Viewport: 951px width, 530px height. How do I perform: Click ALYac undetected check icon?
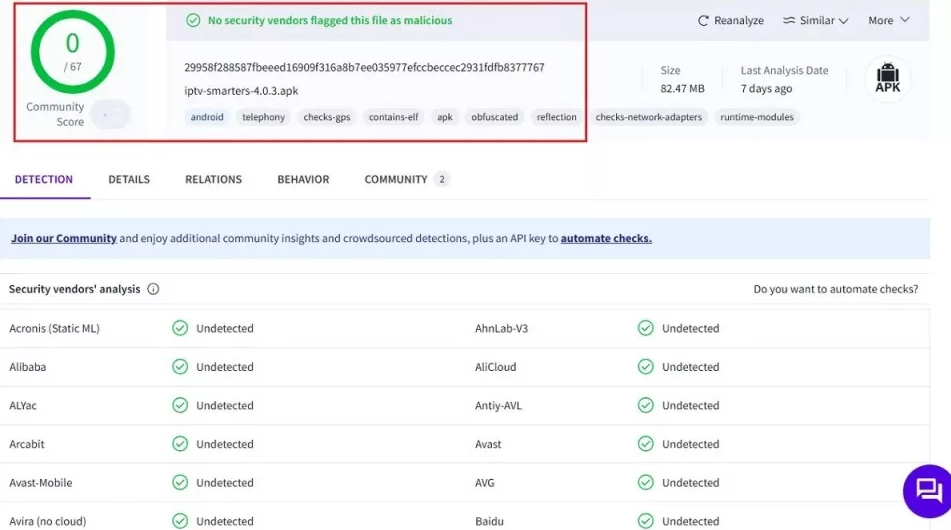[x=180, y=405]
